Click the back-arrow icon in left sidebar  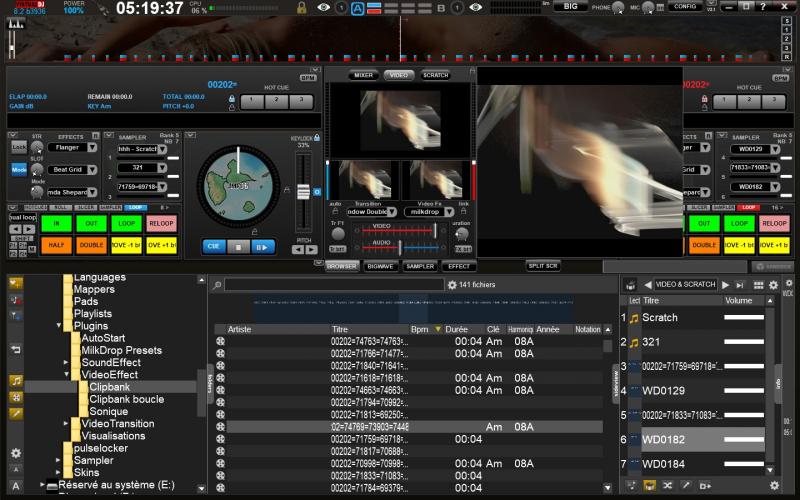click(x=16, y=349)
